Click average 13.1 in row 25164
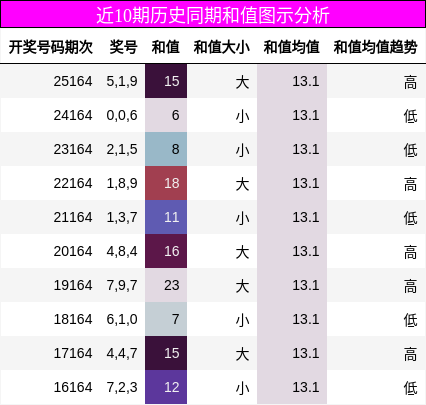Viewport: 426px width, 405px height. 306,81
